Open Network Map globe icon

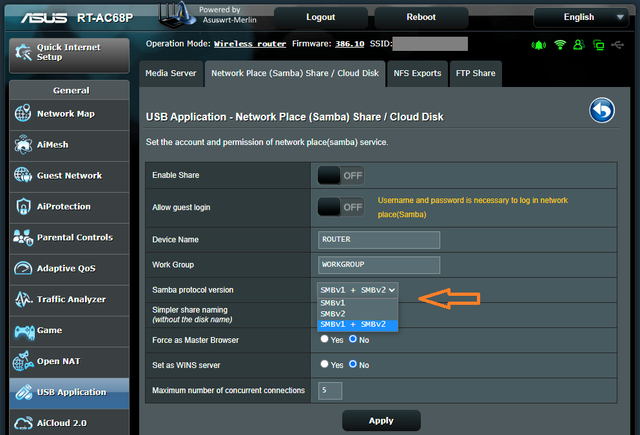click(x=23, y=113)
